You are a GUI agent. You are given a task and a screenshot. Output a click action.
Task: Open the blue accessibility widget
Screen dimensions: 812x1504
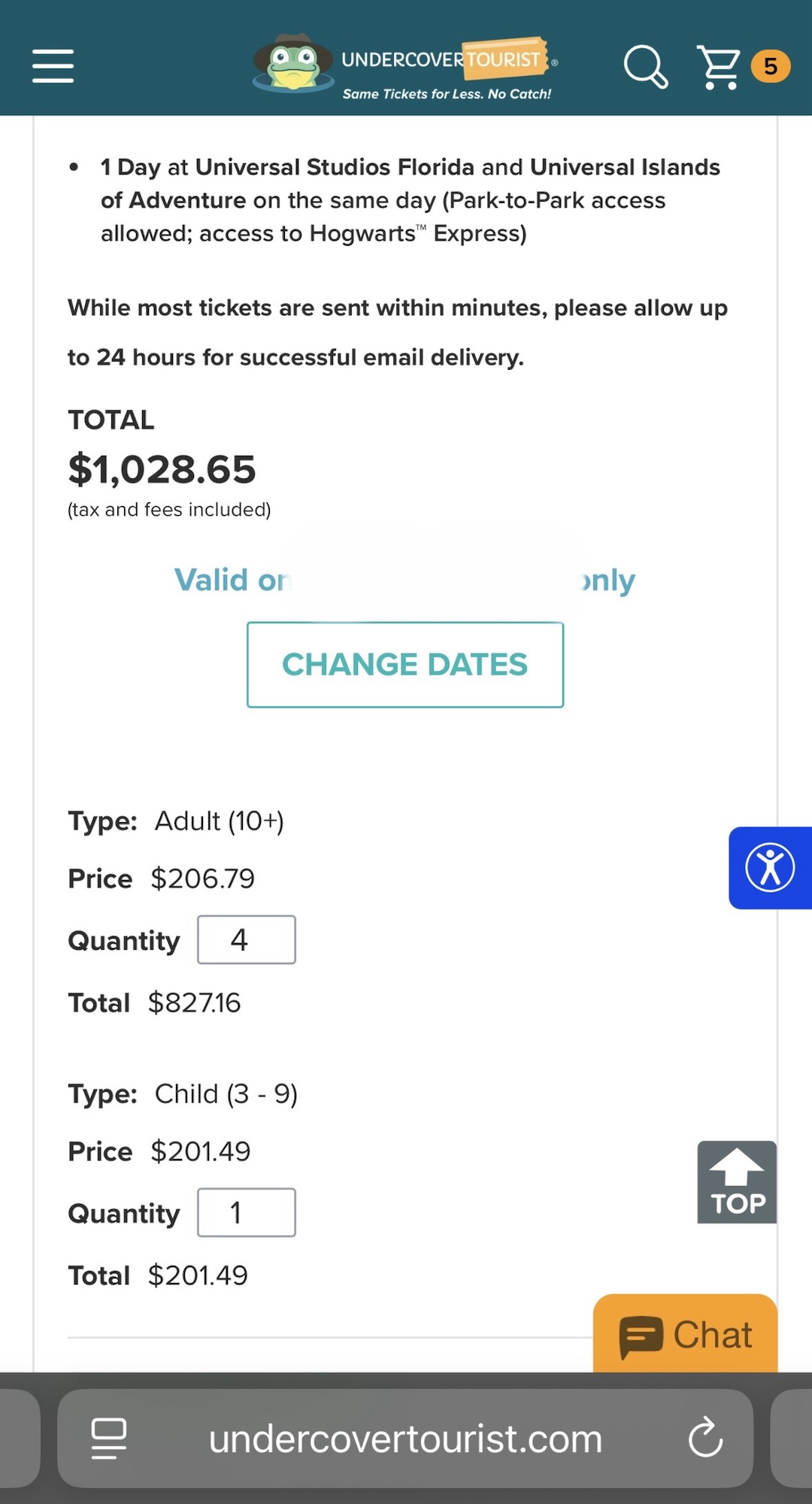770,868
